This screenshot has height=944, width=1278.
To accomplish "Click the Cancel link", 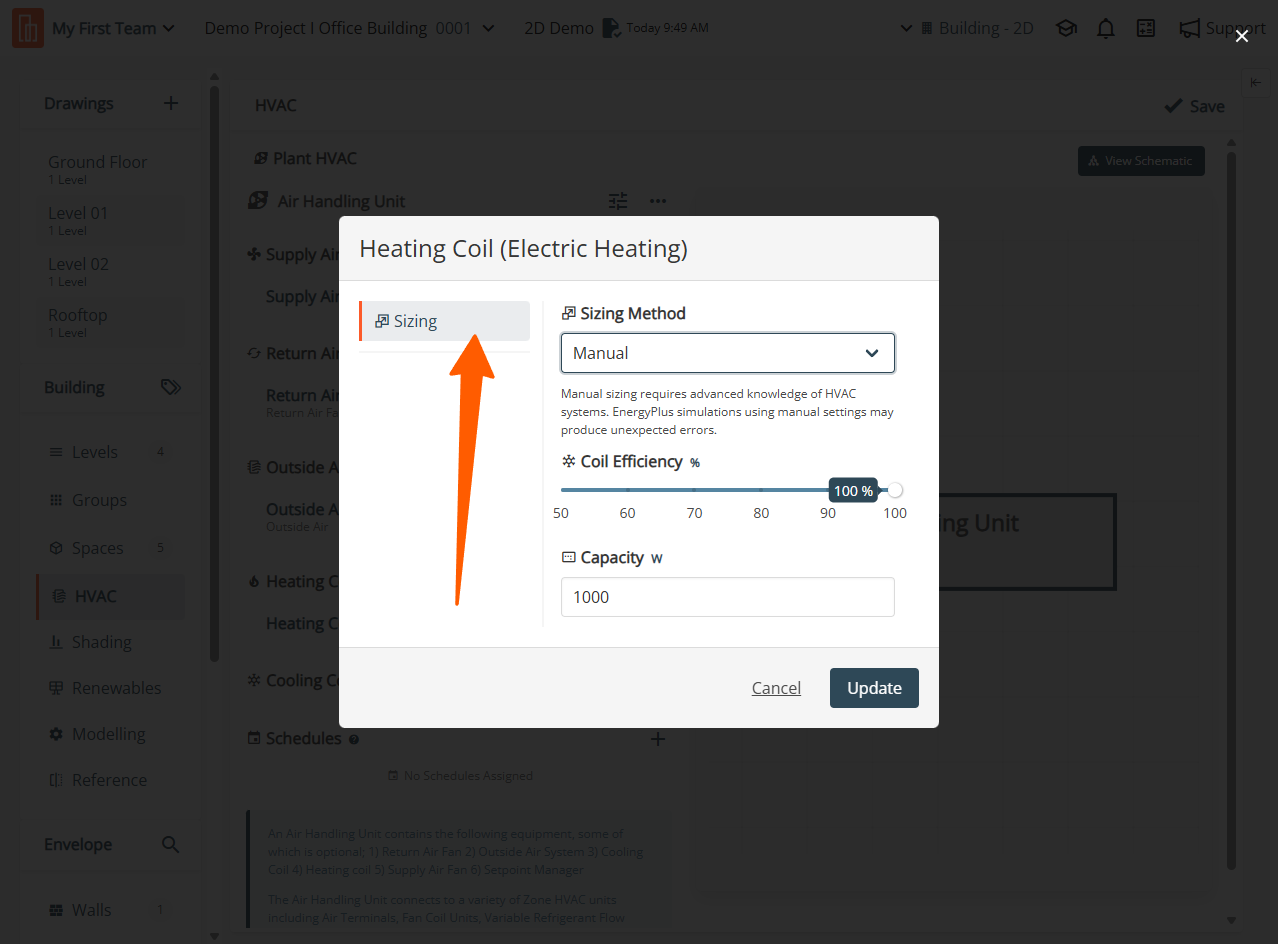I will (776, 688).
